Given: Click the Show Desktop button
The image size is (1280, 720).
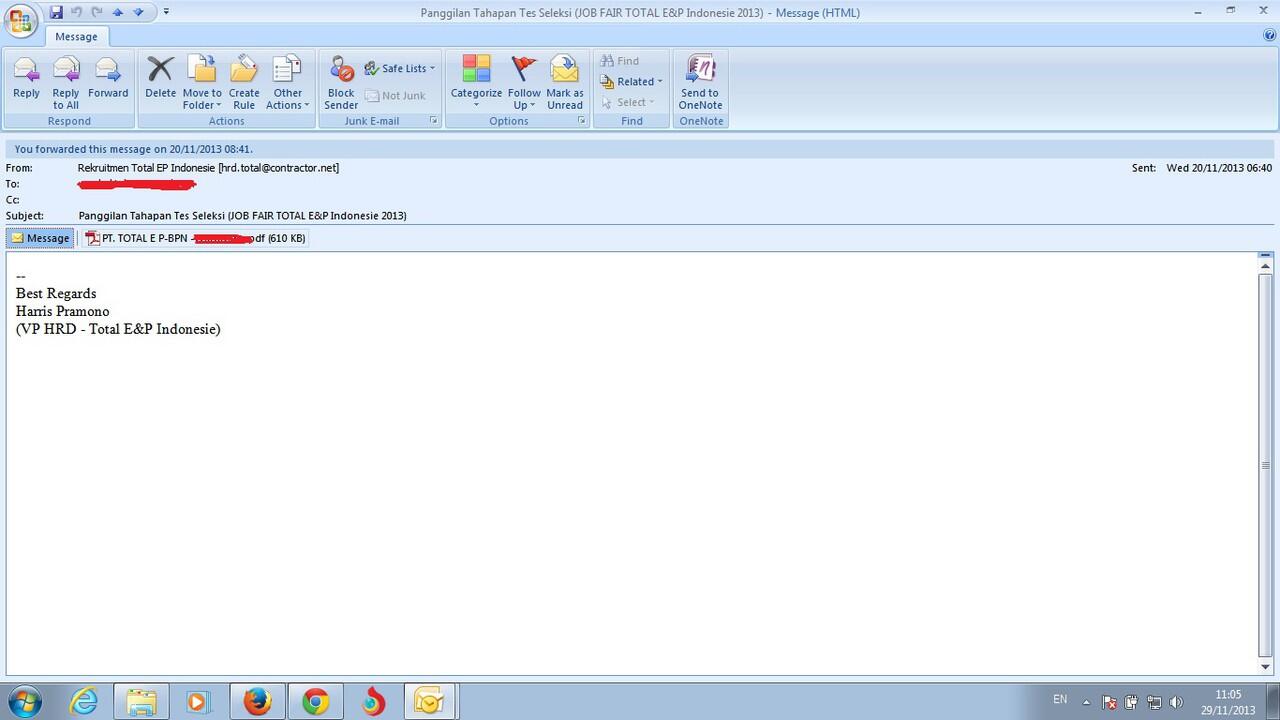Looking at the screenshot, I should [x=1272, y=702].
